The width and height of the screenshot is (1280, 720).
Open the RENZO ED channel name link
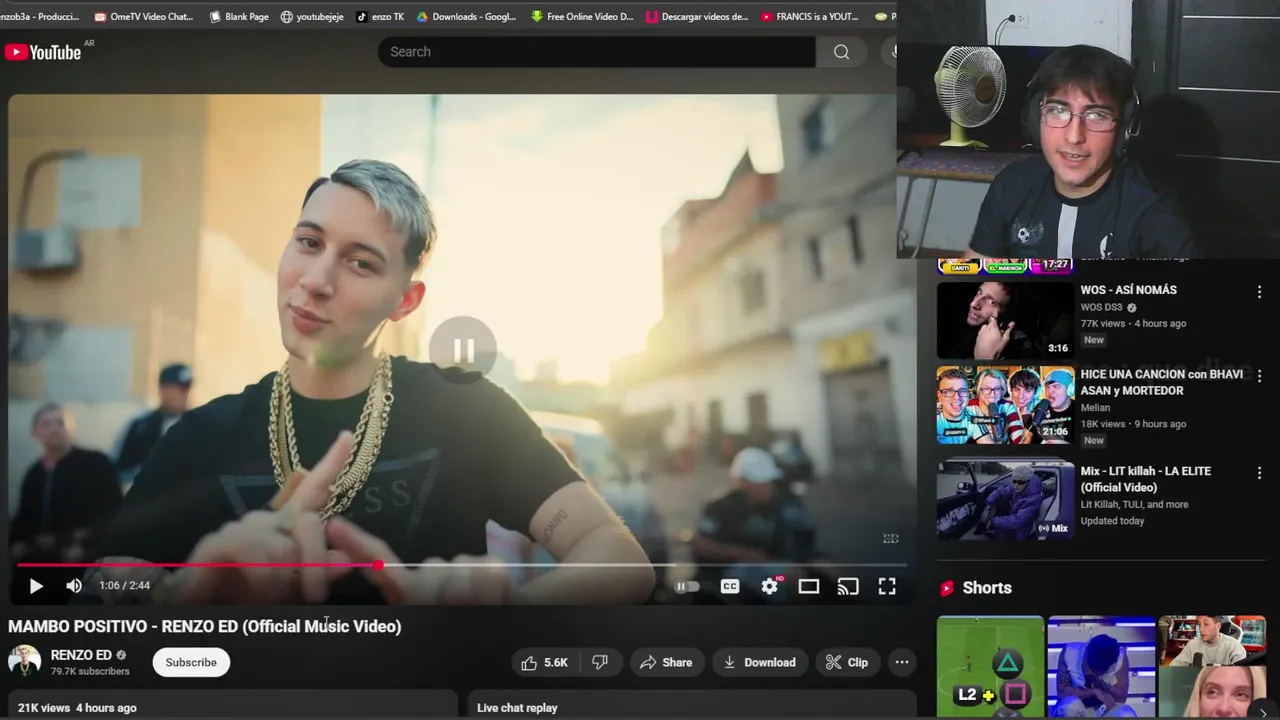click(x=81, y=655)
